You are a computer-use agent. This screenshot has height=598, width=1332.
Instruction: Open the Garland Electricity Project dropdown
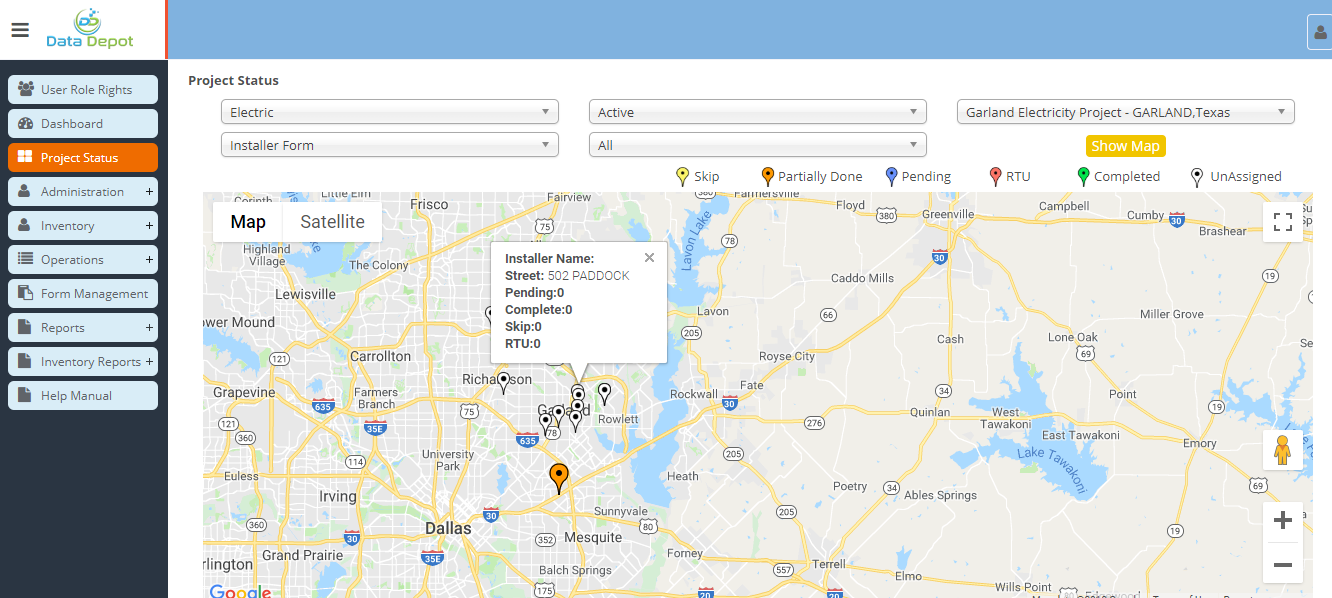point(1125,112)
